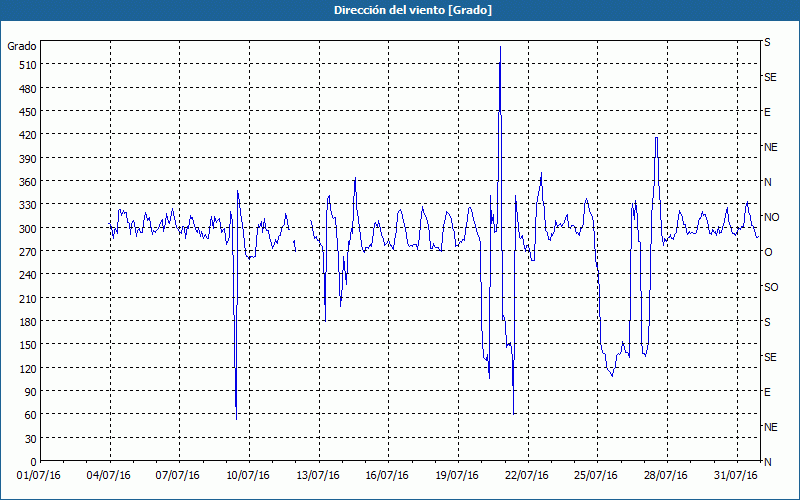Screen dimensions: 800x500
Task: Pick the SE compass label level with 150
Action: (770, 357)
